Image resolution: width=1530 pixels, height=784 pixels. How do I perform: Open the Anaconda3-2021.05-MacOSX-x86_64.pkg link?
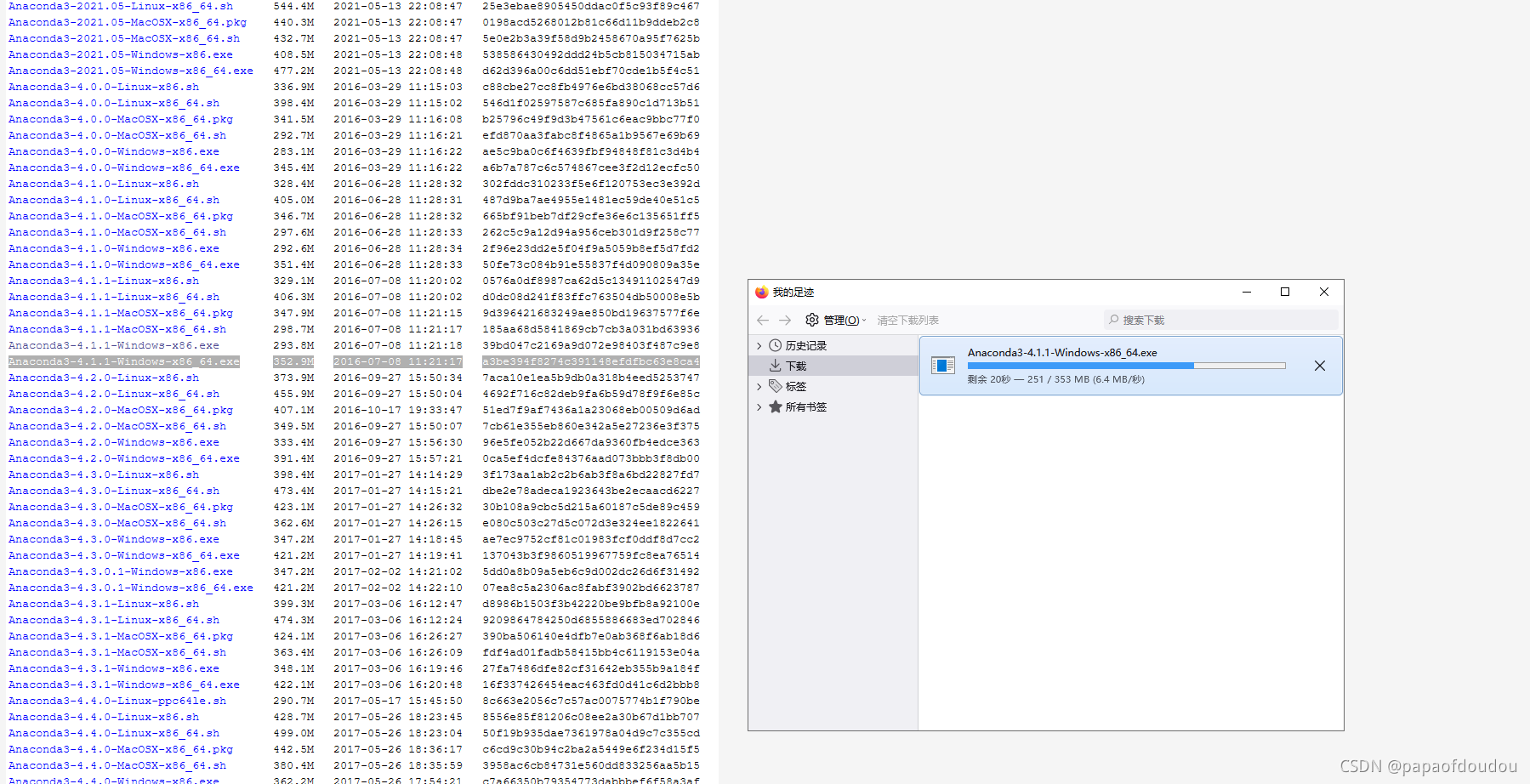128,22
